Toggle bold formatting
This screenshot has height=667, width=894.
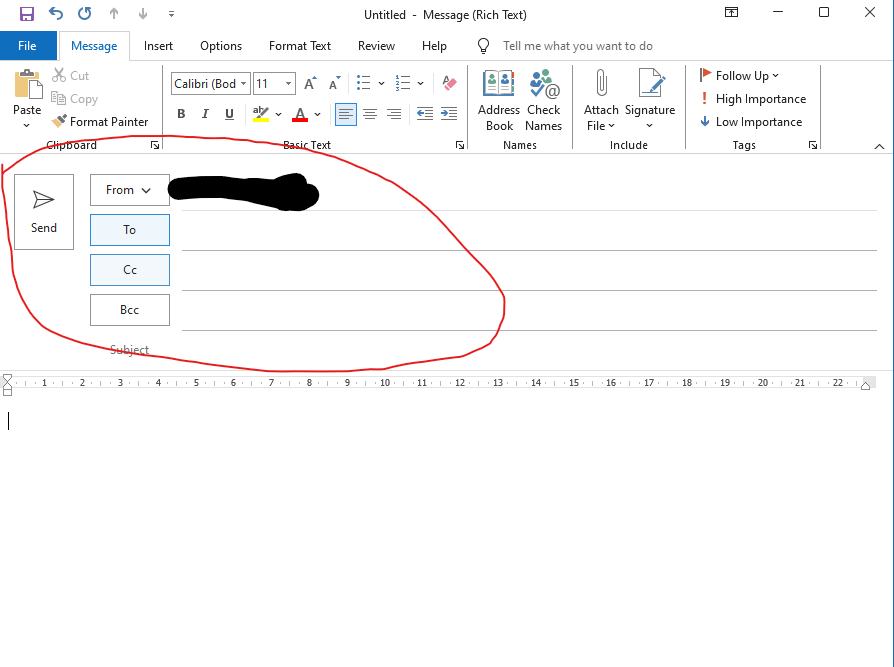coord(181,114)
